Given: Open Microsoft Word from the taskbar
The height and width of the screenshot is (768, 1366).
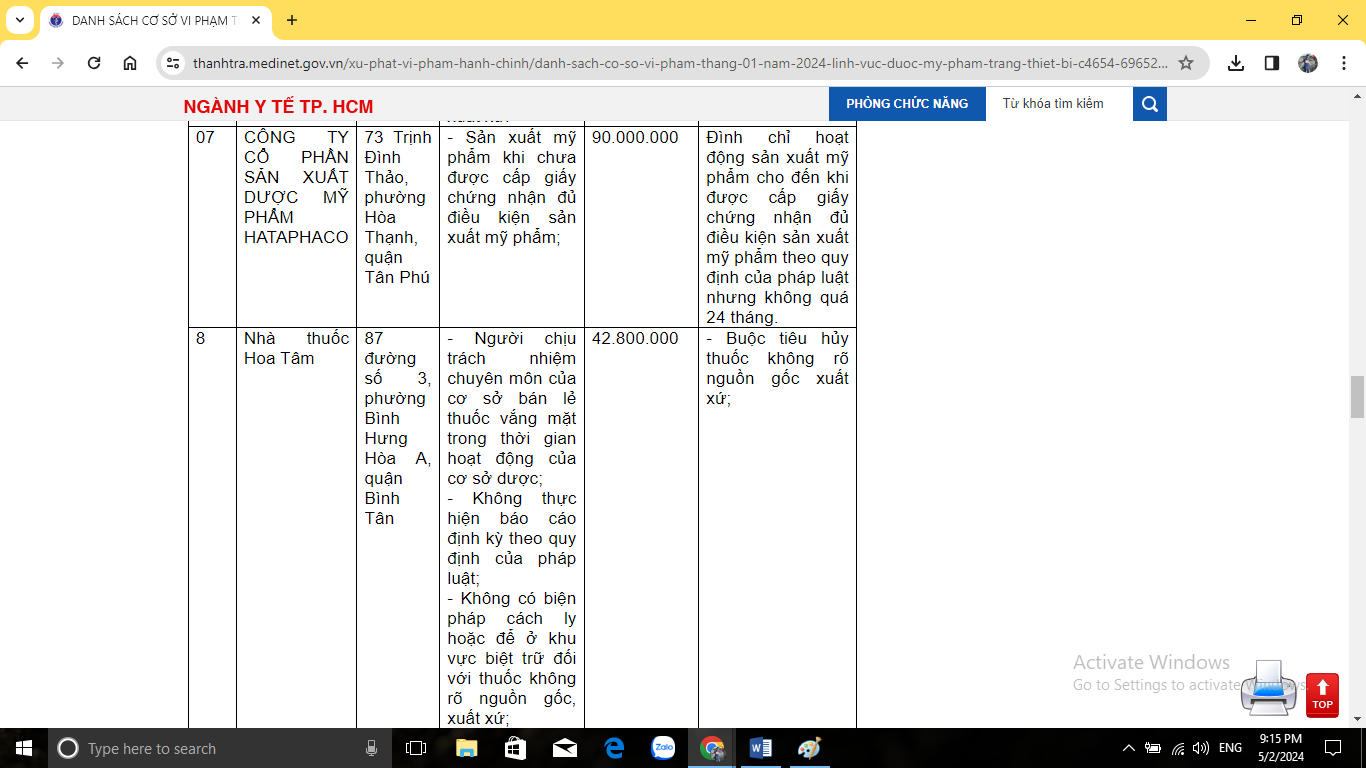Looking at the screenshot, I should (x=761, y=748).
